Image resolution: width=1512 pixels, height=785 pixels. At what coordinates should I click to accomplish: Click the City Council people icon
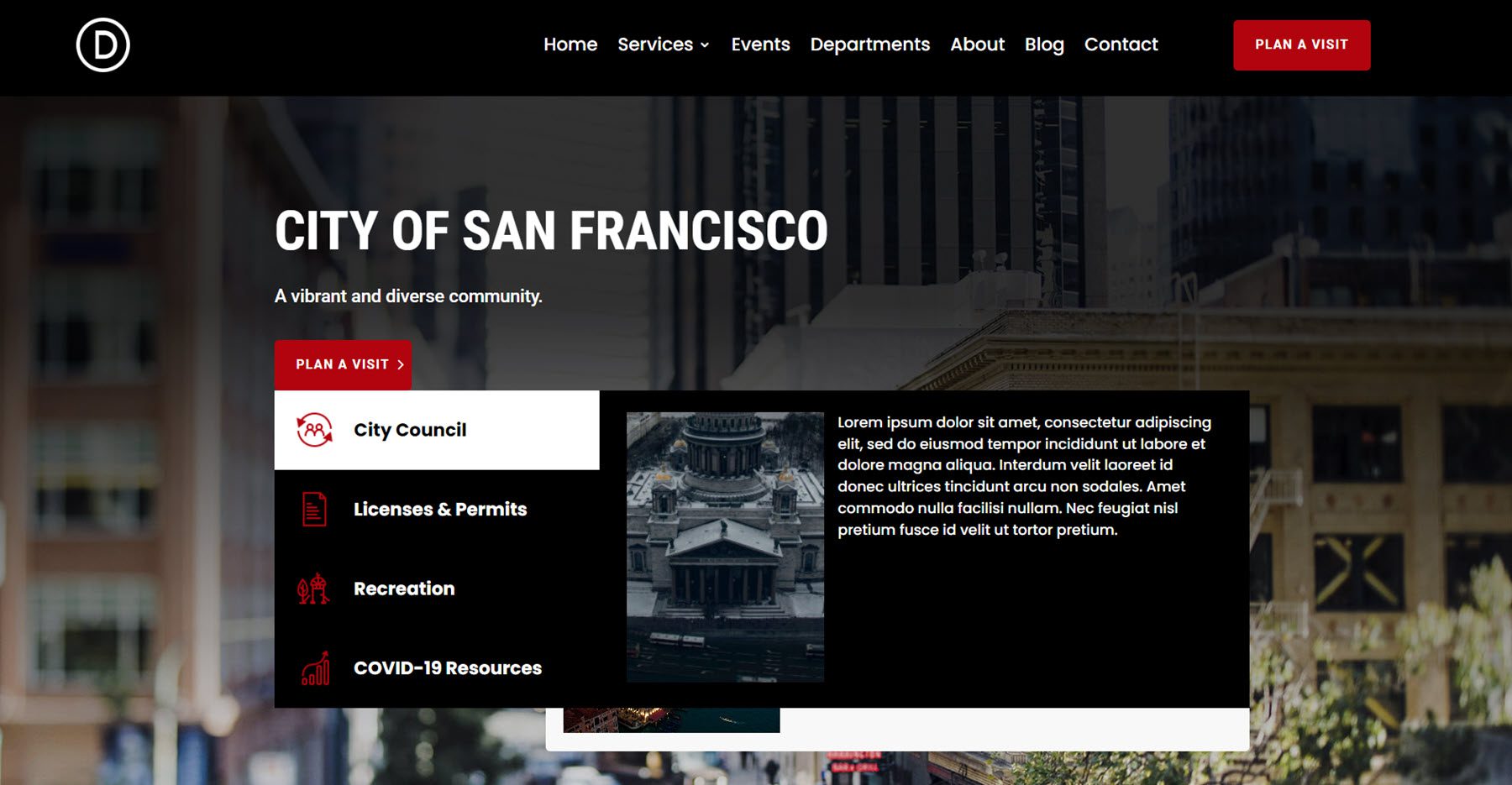coord(314,430)
